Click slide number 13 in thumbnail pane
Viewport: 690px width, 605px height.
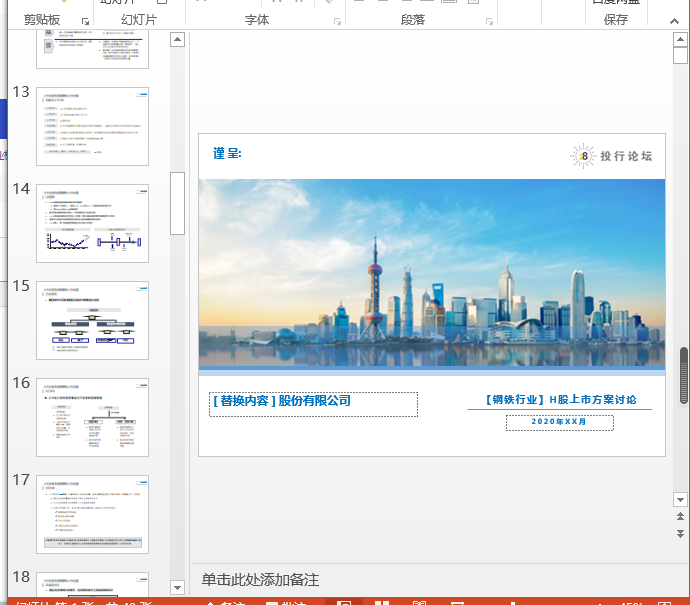[x=21, y=92]
